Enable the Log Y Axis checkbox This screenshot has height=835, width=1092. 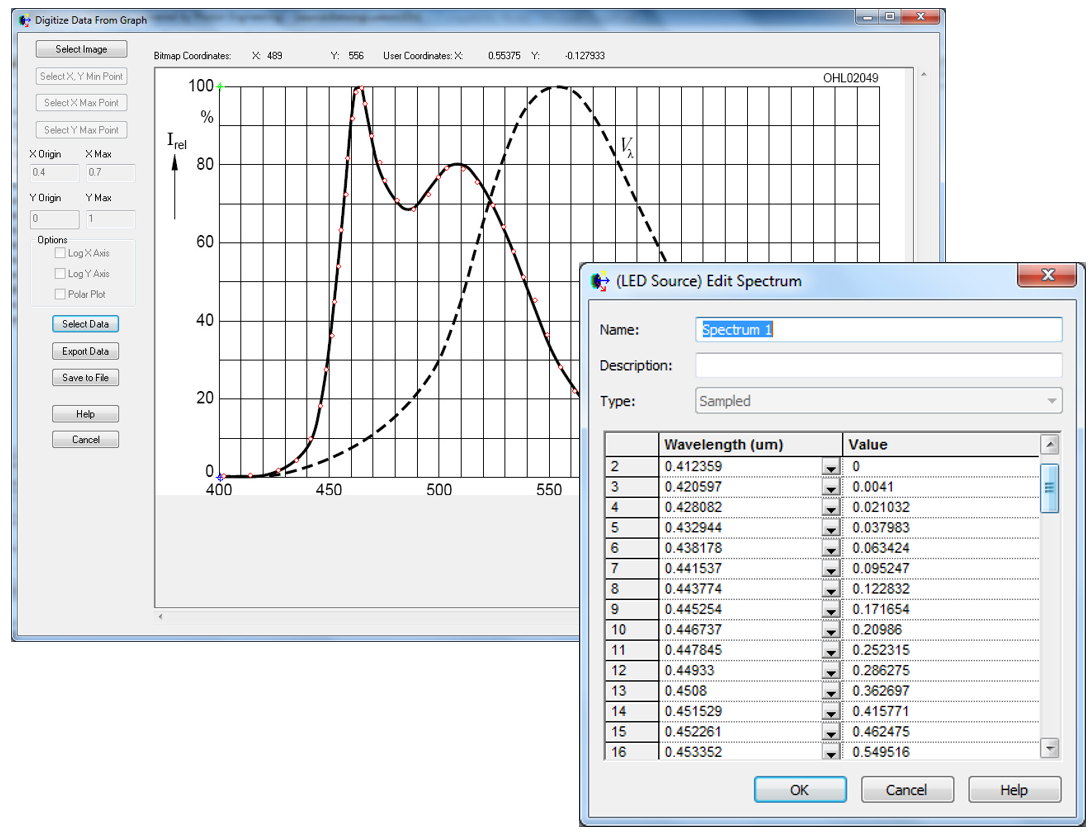(60, 274)
